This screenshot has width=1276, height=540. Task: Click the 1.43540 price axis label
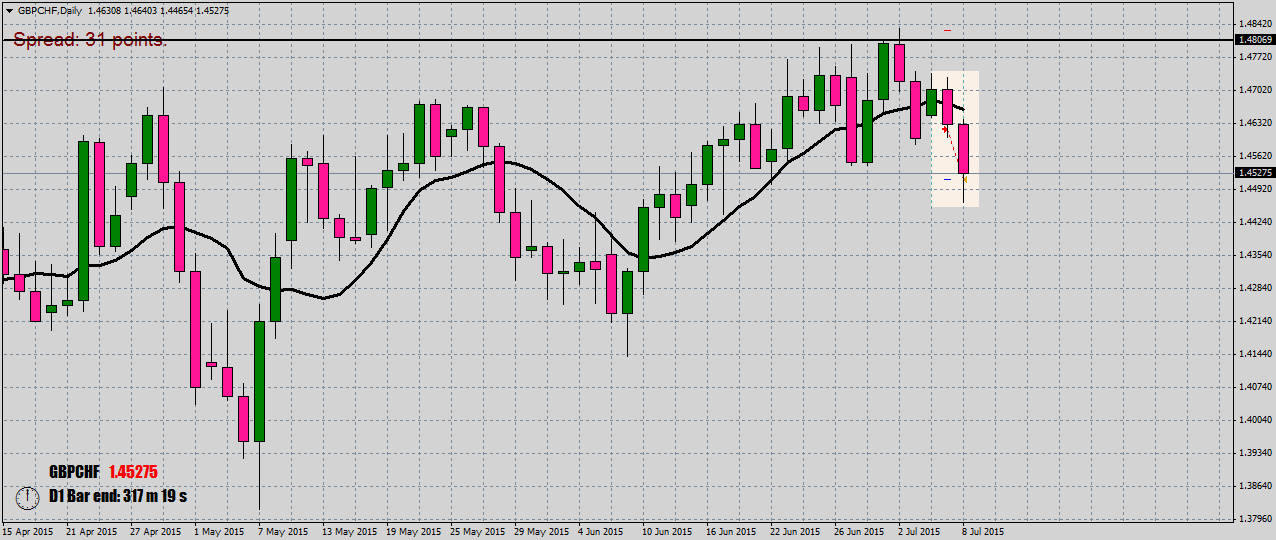(x=1255, y=254)
